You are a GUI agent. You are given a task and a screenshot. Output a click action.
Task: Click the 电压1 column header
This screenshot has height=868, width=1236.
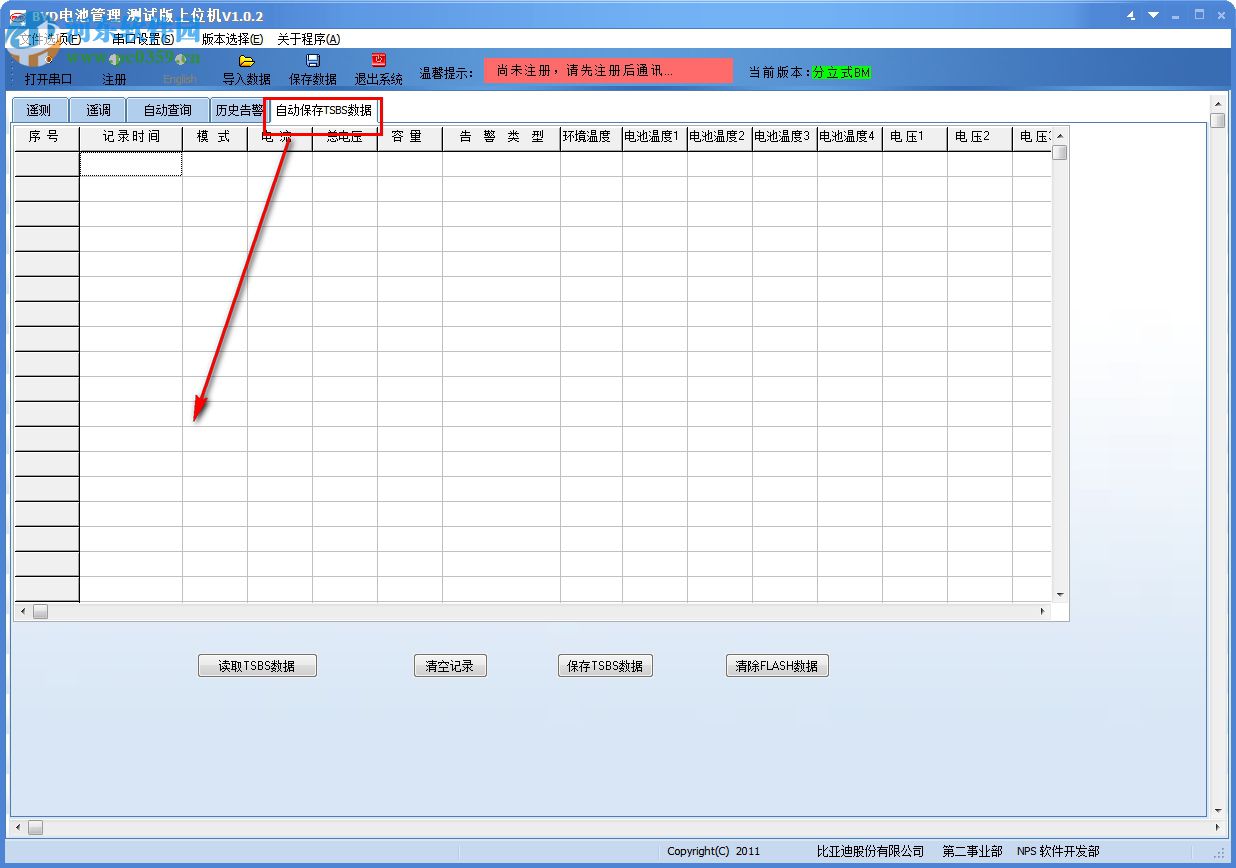pyautogui.click(x=915, y=137)
